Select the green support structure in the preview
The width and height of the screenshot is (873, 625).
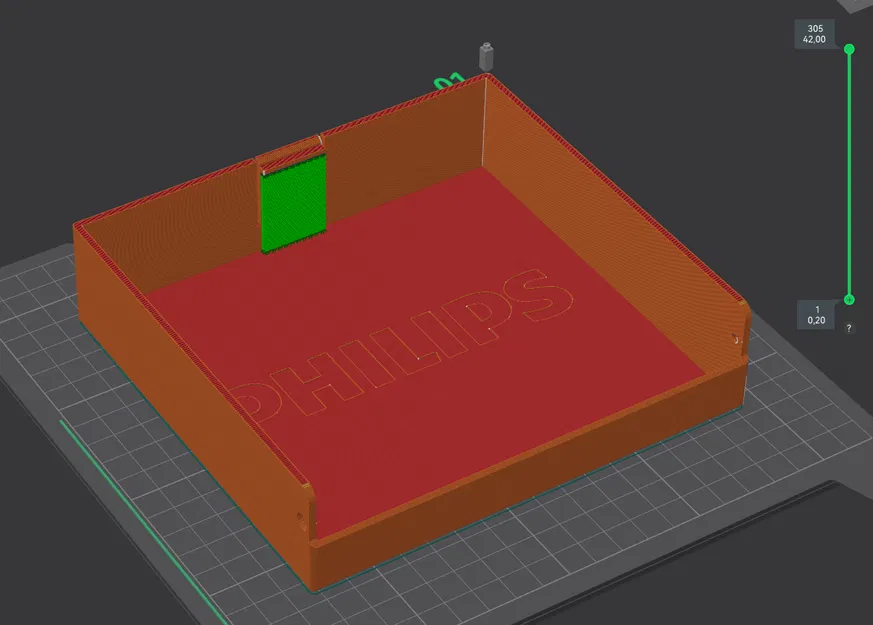click(293, 204)
